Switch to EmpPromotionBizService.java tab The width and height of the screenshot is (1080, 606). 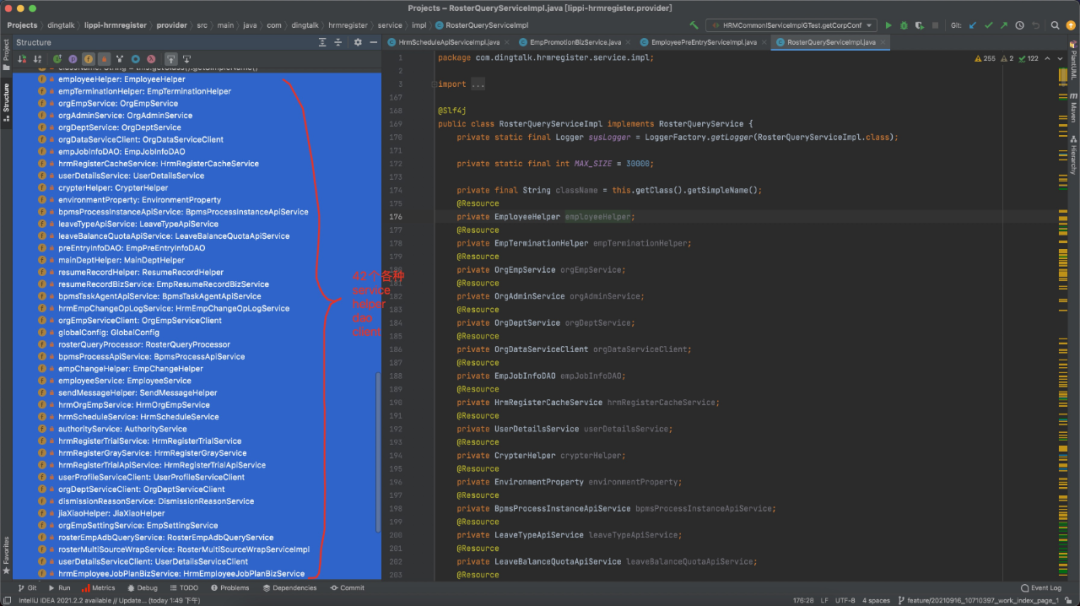(x=574, y=43)
